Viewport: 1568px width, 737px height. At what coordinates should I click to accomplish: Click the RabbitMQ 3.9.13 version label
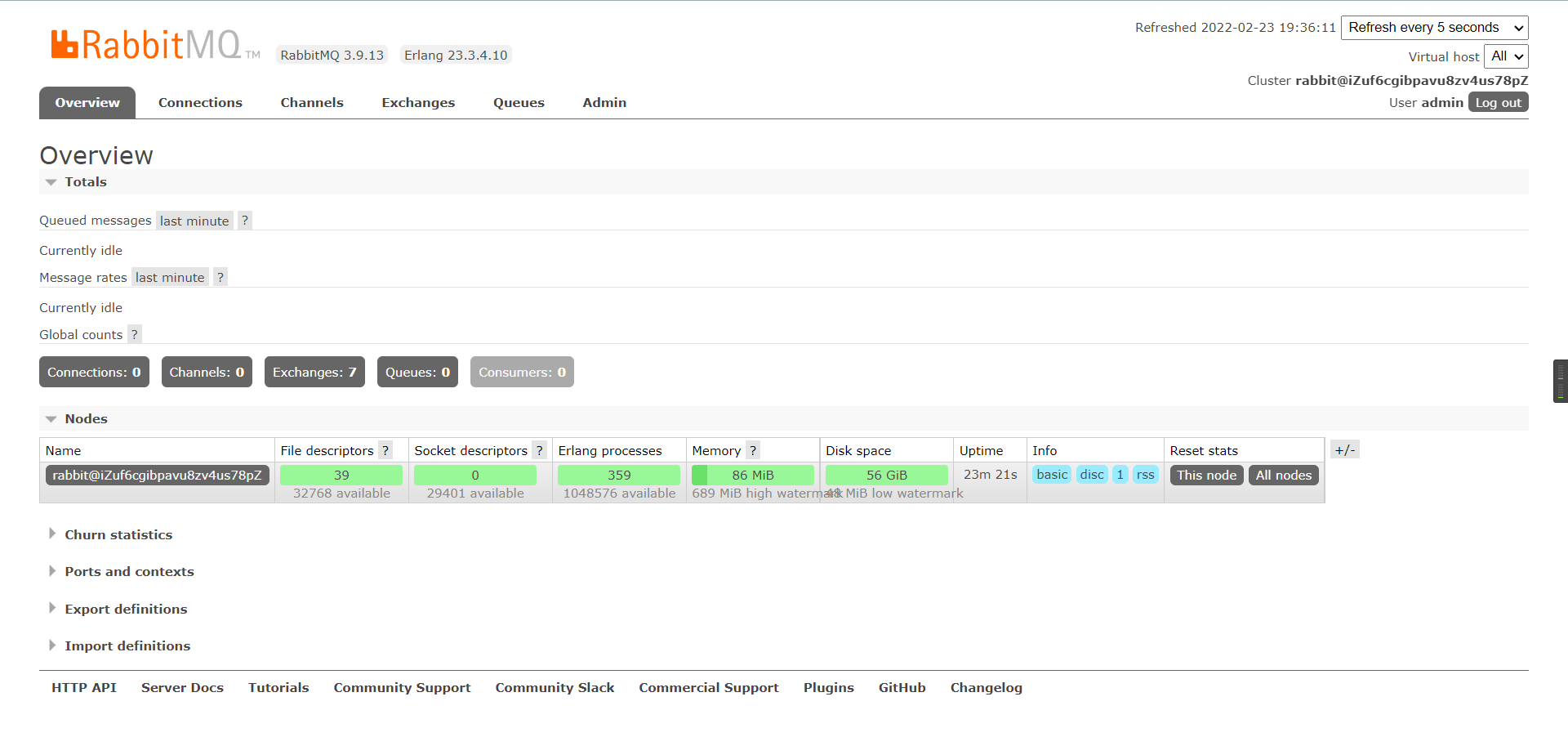coord(332,56)
